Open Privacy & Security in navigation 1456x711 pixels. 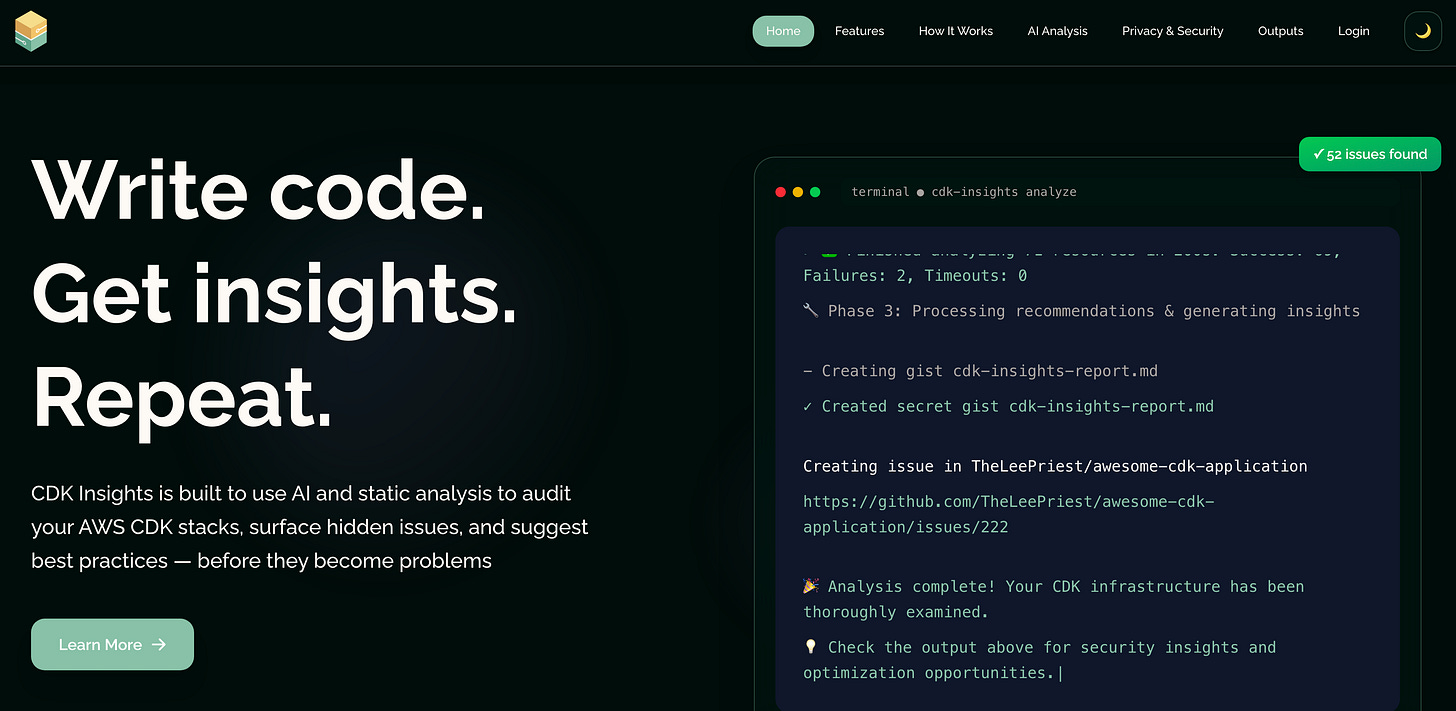click(1173, 31)
